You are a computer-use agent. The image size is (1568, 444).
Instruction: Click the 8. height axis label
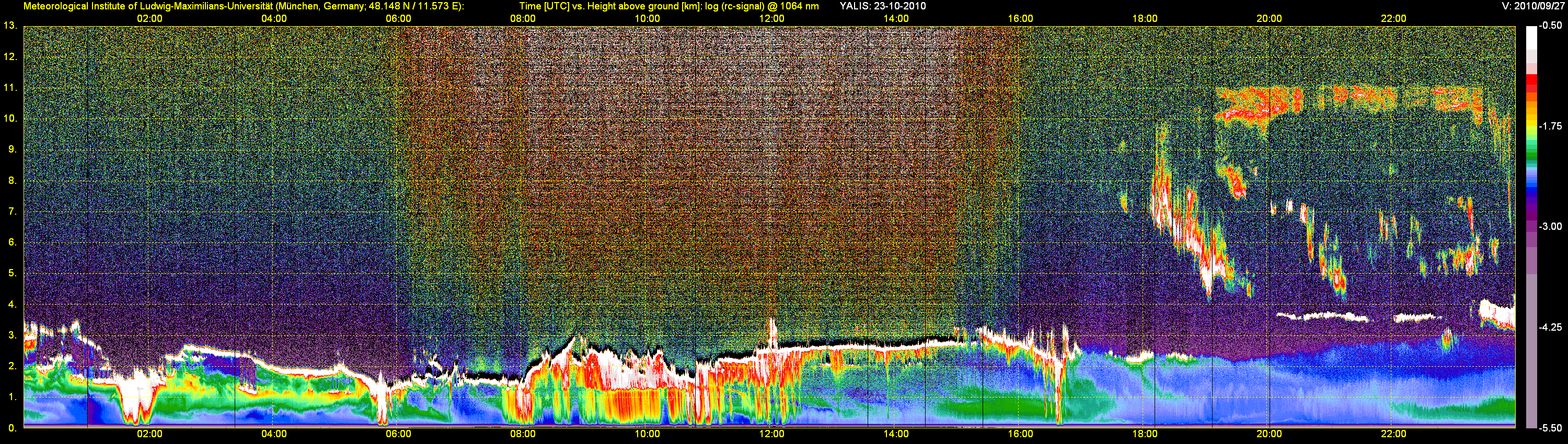click(12, 181)
